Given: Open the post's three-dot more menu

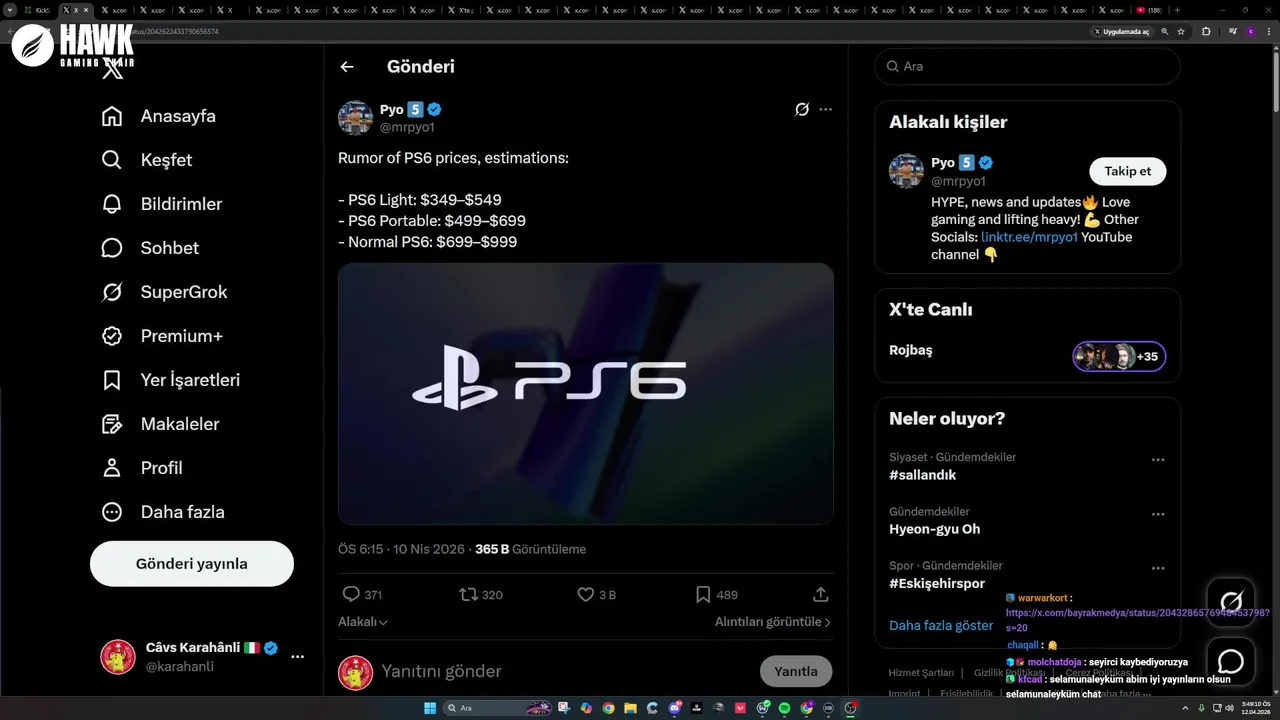Looking at the screenshot, I should [825, 110].
